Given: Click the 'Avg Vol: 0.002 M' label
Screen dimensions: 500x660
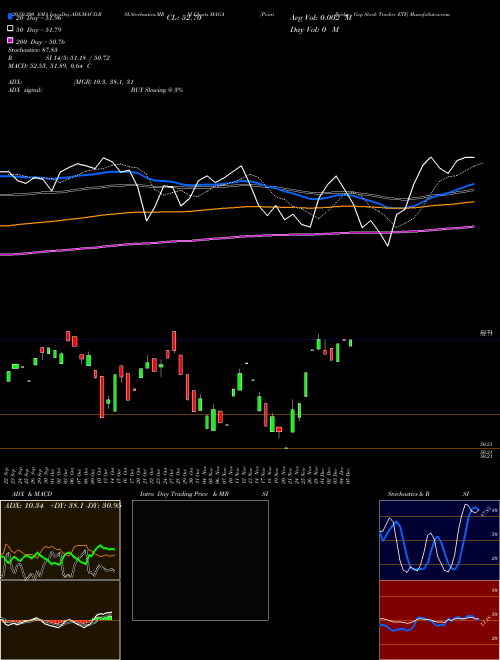Looking at the screenshot, I should [x=321, y=18].
